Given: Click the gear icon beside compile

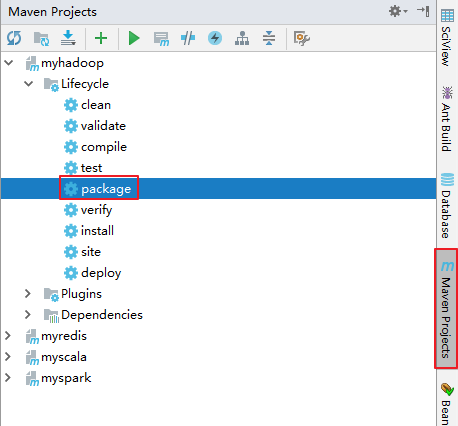Looking at the screenshot, I should pos(71,147).
